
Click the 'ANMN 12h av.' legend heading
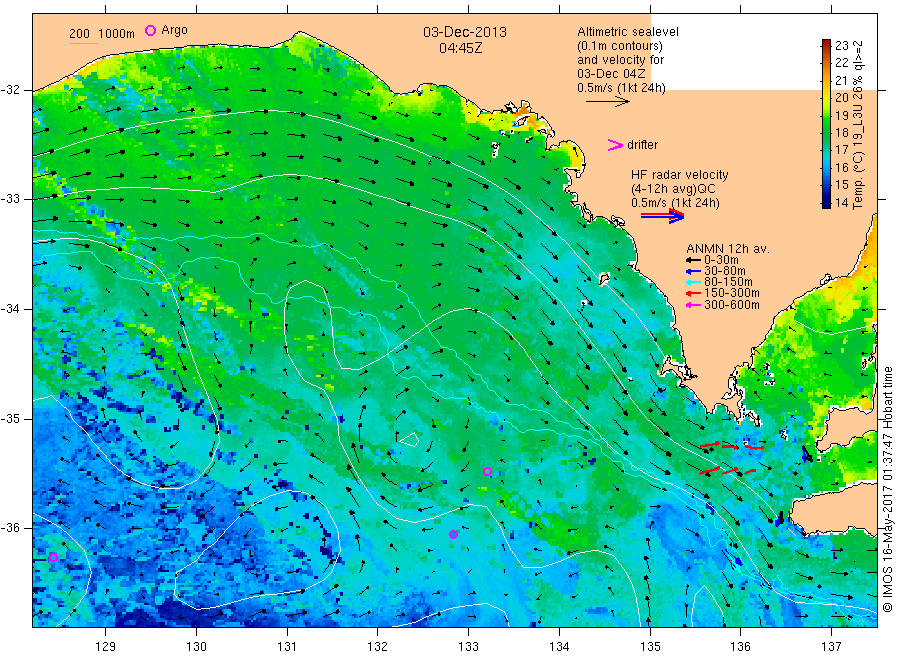click(x=728, y=249)
